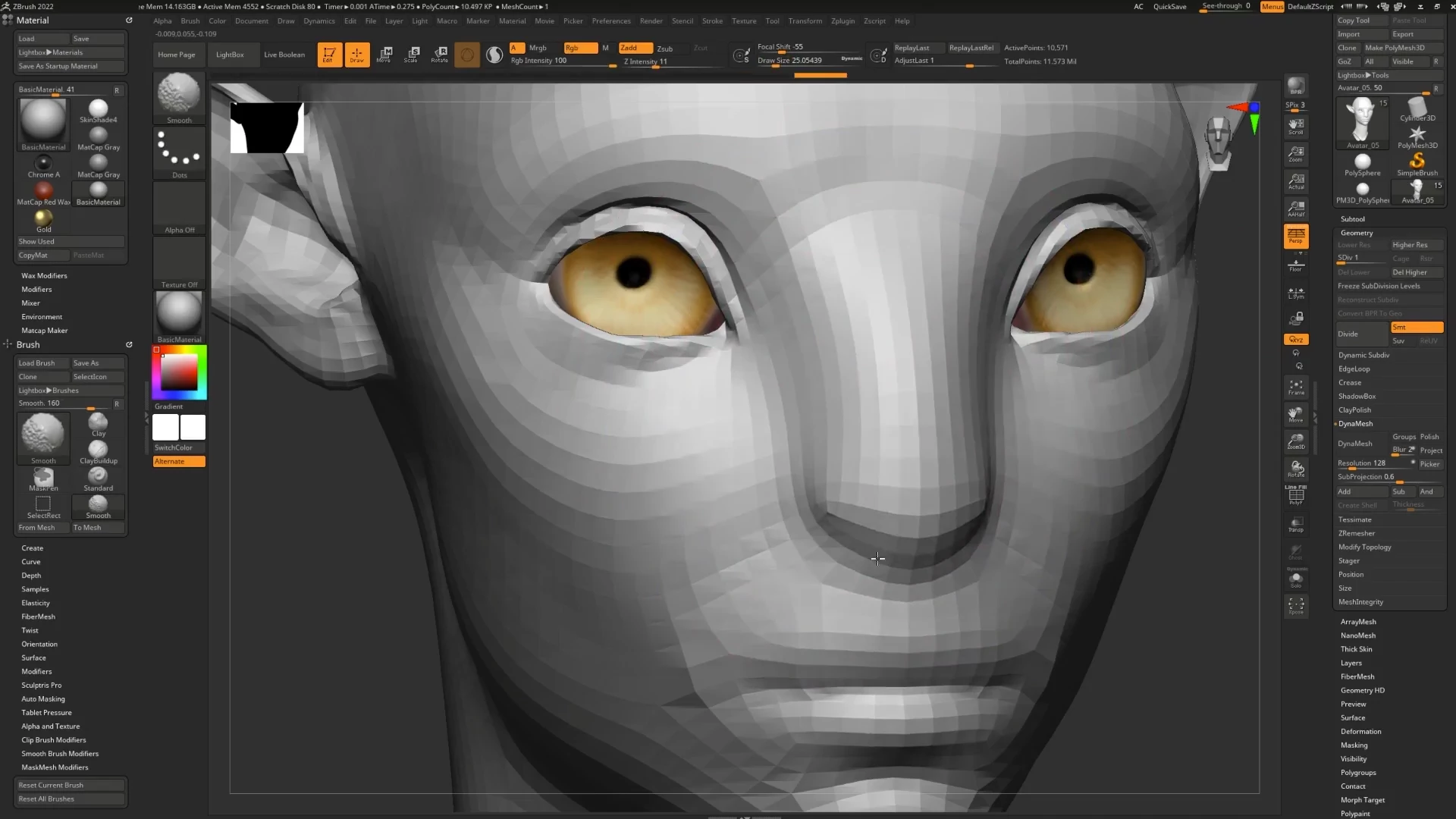
Task: Collapse the Auto Masking section
Action: (43, 698)
